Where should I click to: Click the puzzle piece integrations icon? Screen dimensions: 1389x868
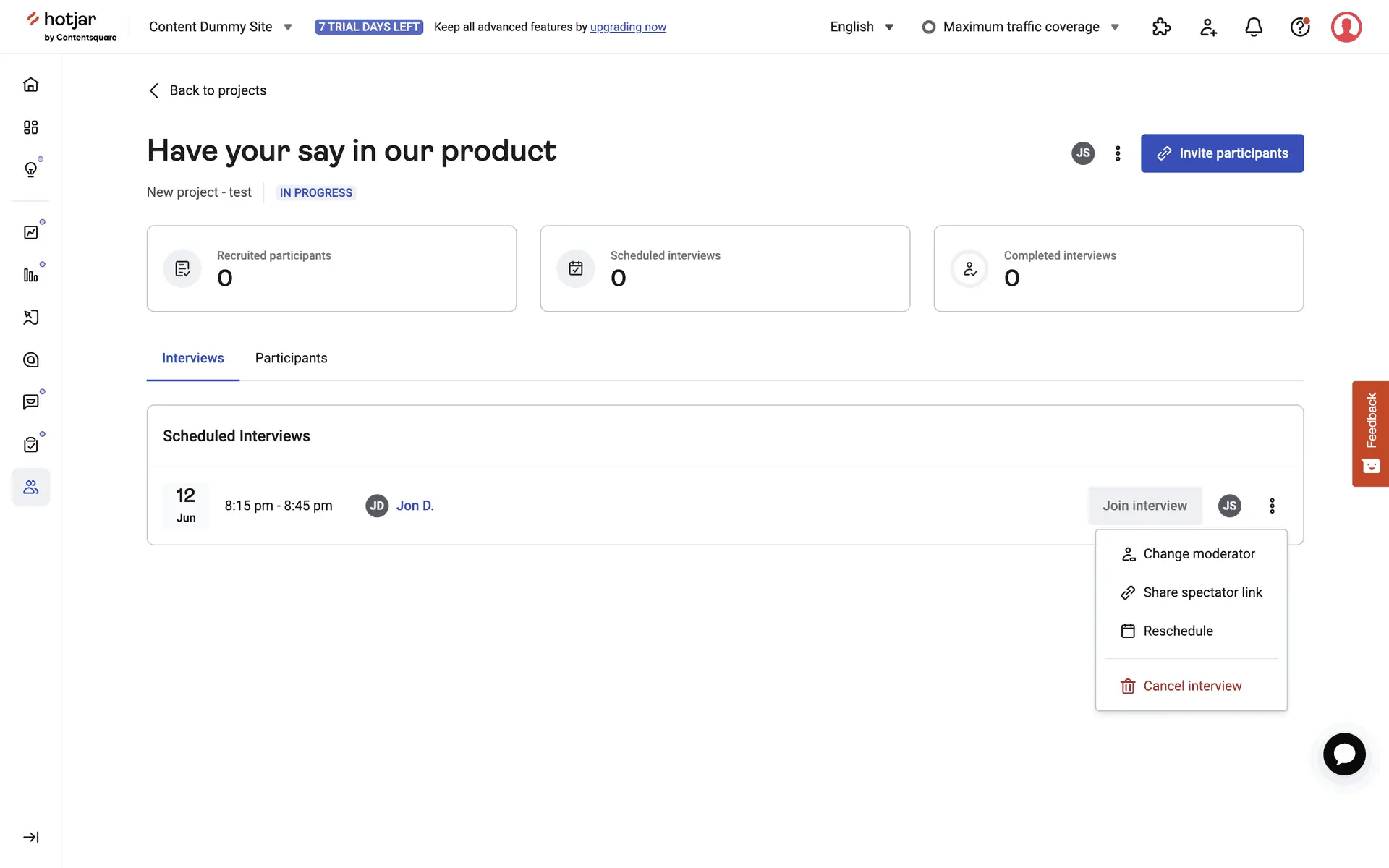[x=1161, y=27]
